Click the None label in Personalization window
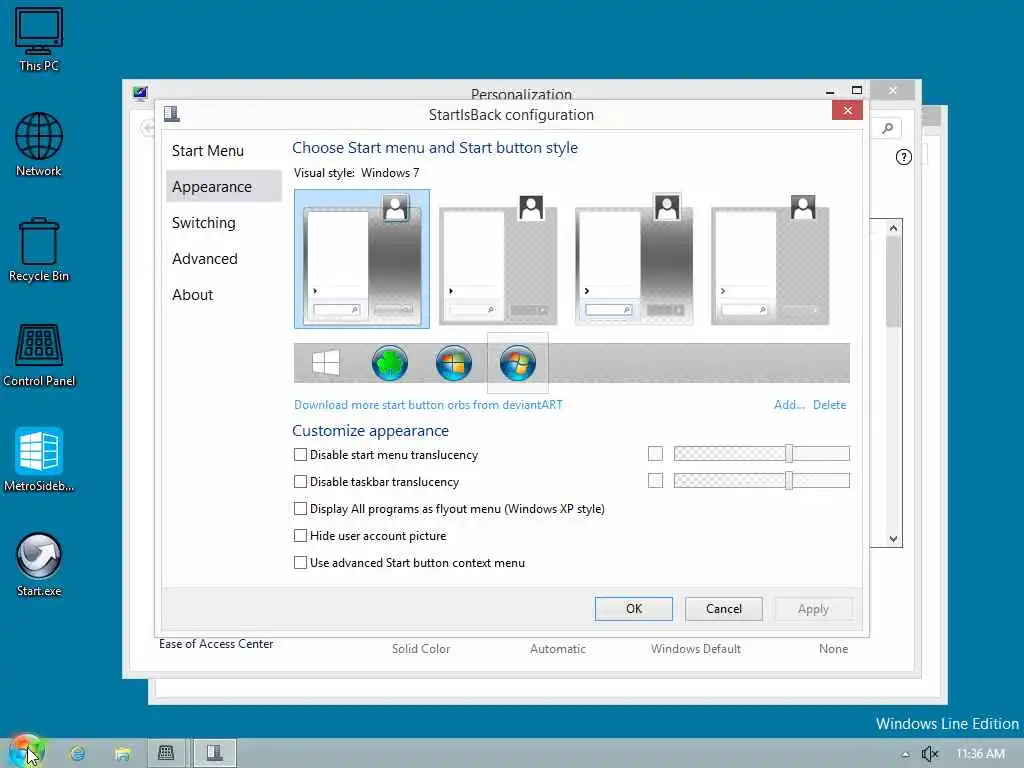Viewport: 1024px width, 768px height. [833, 649]
